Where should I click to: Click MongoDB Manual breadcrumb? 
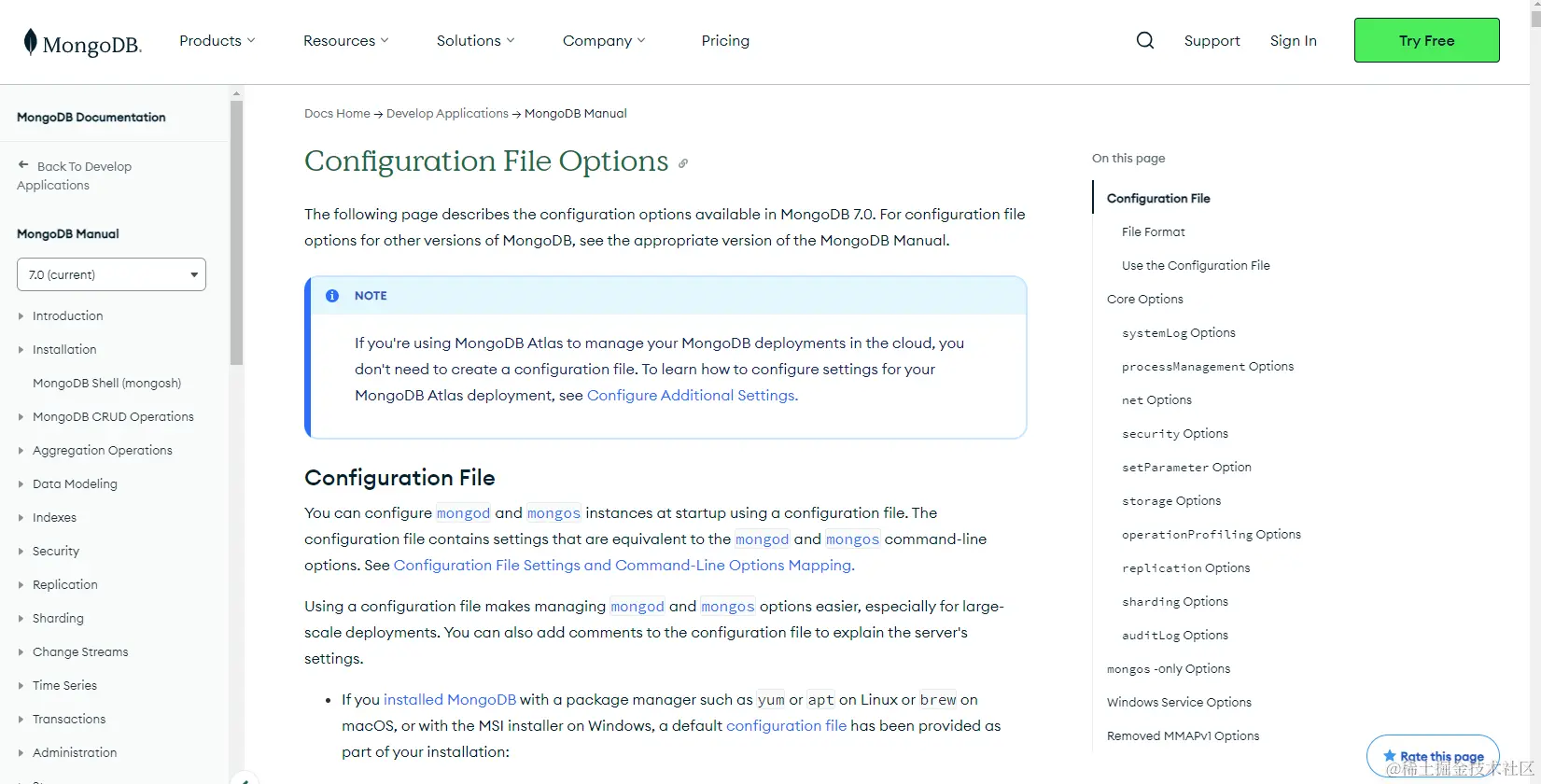[576, 113]
